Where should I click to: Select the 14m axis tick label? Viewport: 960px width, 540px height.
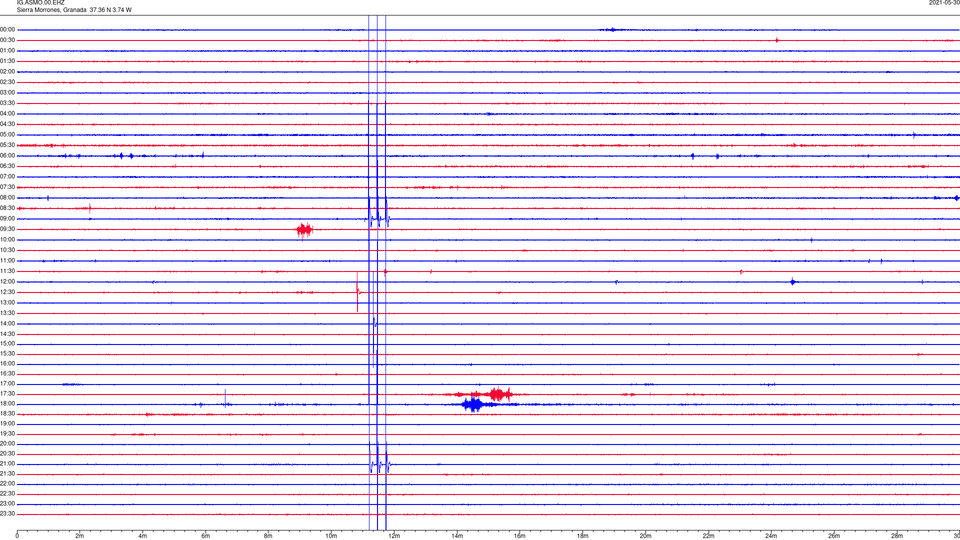click(457, 536)
